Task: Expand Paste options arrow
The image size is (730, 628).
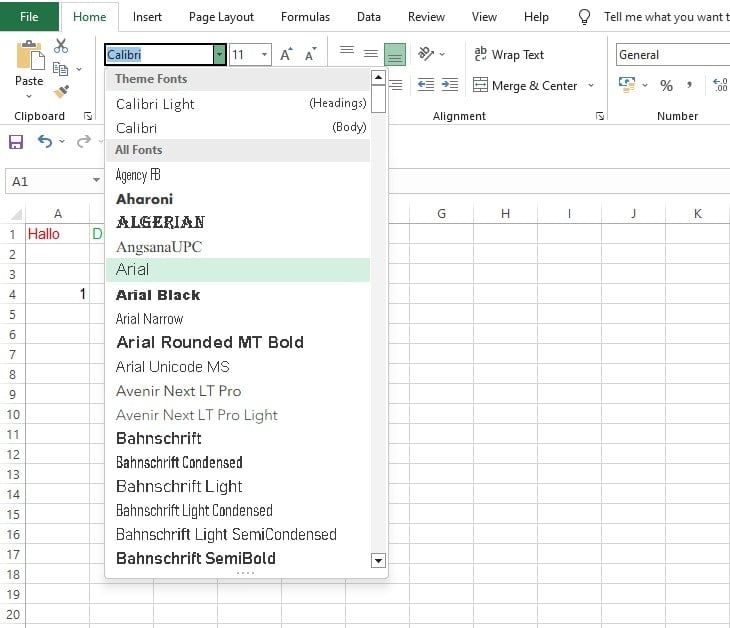Action: coord(29,96)
